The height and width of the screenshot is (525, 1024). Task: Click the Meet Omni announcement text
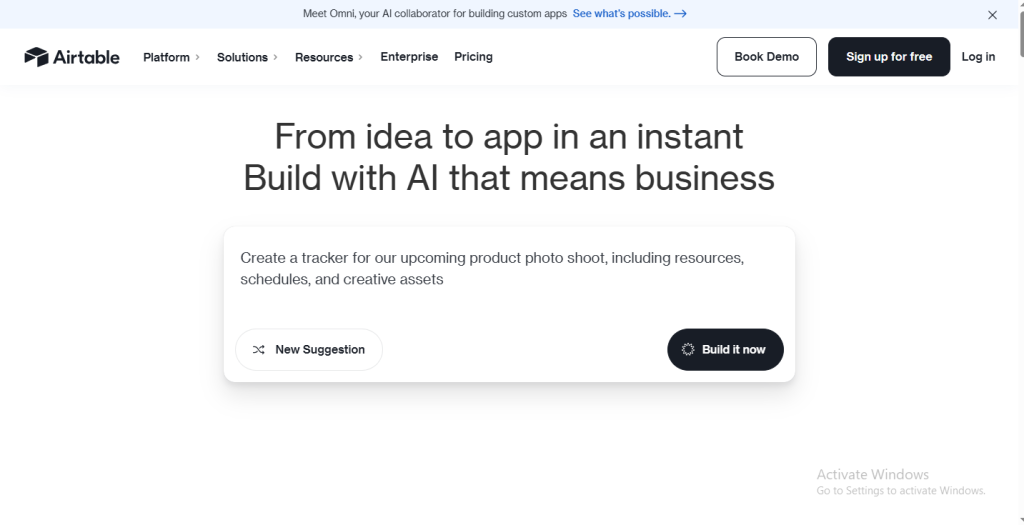coord(434,14)
